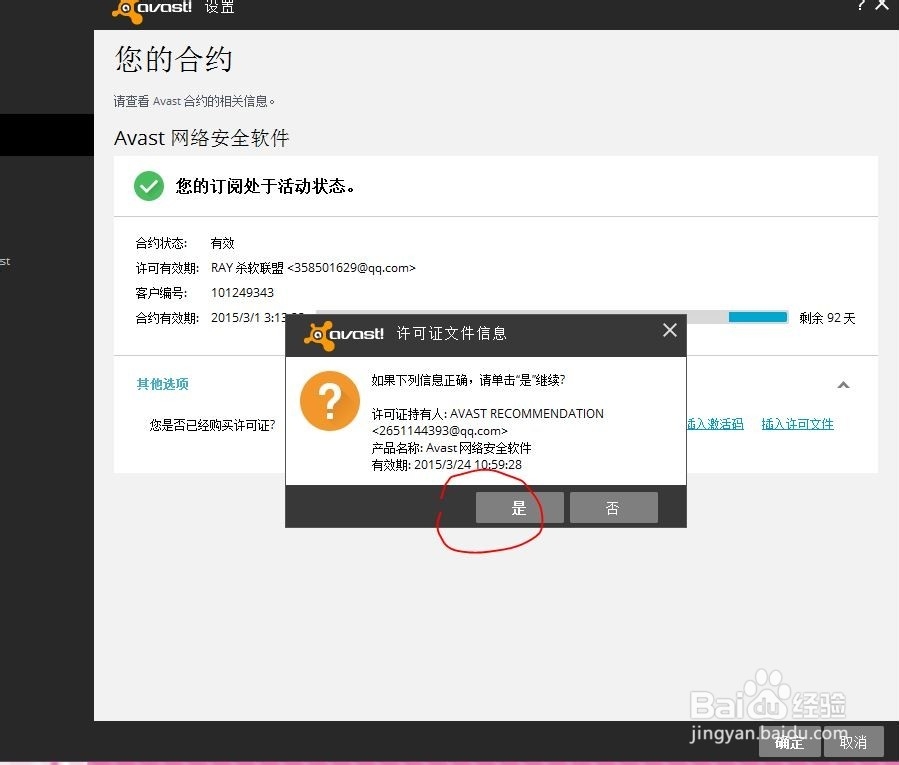Click the 取消 button at bottom
The height and width of the screenshot is (765, 899).
coord(853,742)
